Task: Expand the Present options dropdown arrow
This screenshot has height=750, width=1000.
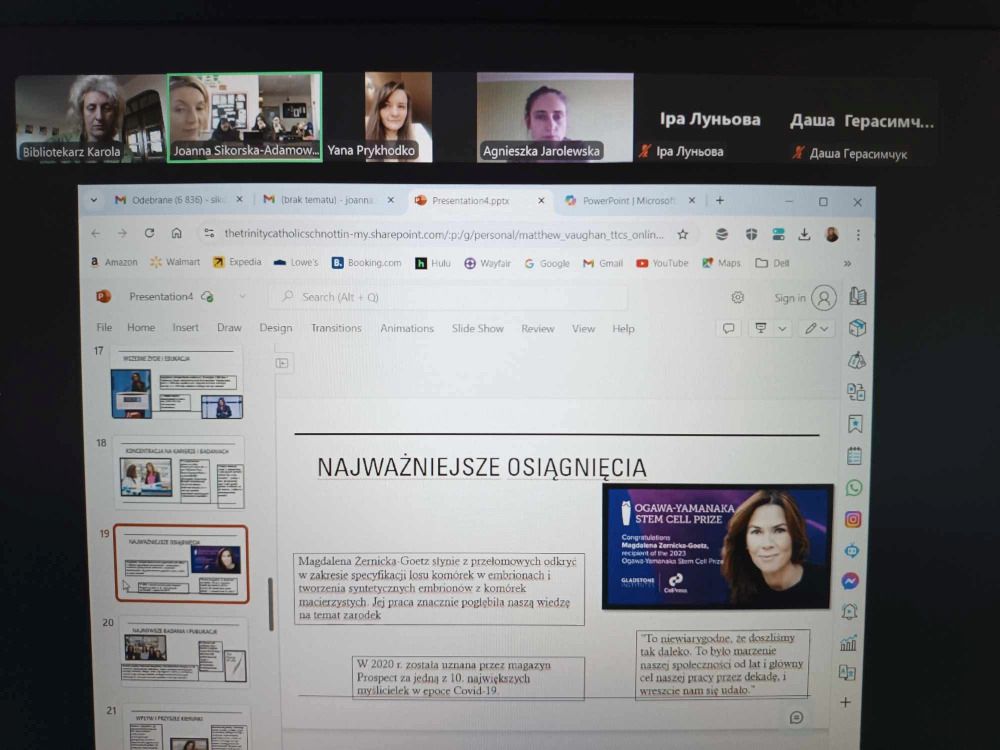Action: pyautogui.click(x=782, y=329)
